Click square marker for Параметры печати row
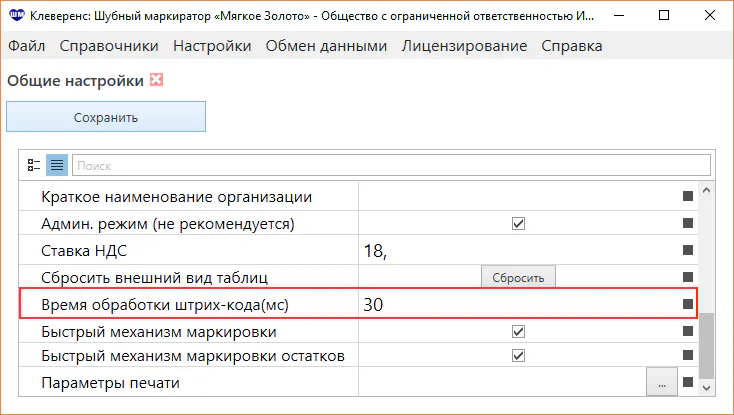The height and width of the screenshot is (415, 734). pos(688,382)
